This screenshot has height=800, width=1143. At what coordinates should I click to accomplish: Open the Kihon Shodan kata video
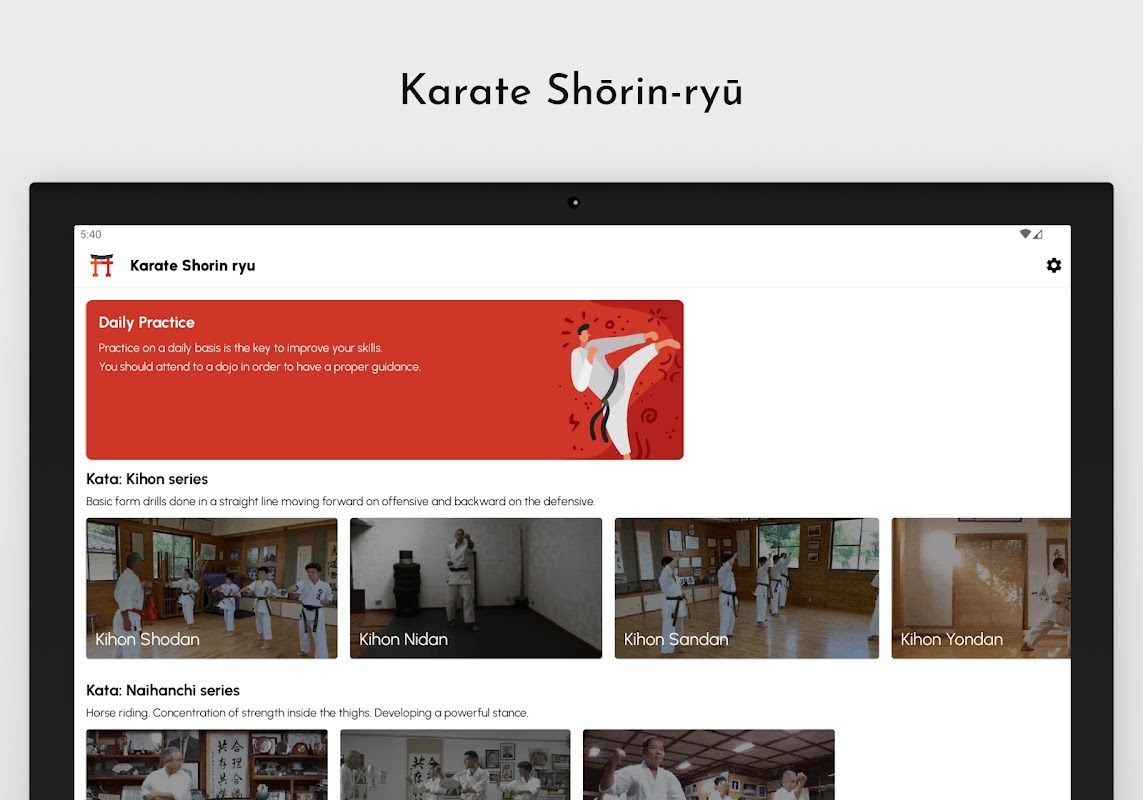[211, 589]
